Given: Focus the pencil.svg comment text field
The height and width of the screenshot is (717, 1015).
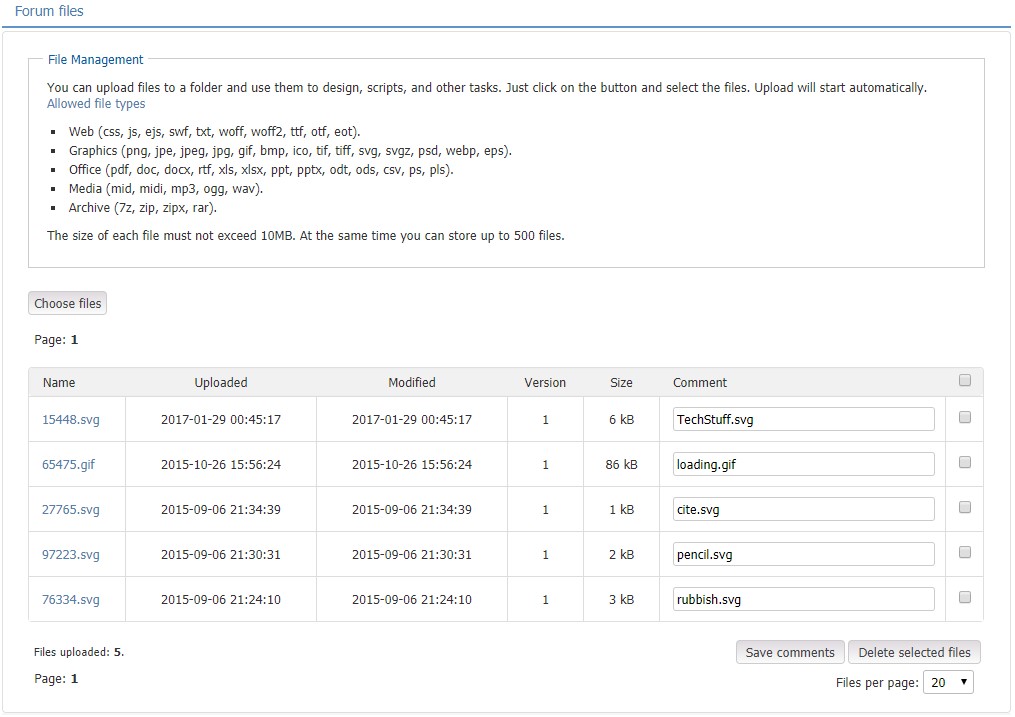Looking at the screenshot, I should click(803, 554).
